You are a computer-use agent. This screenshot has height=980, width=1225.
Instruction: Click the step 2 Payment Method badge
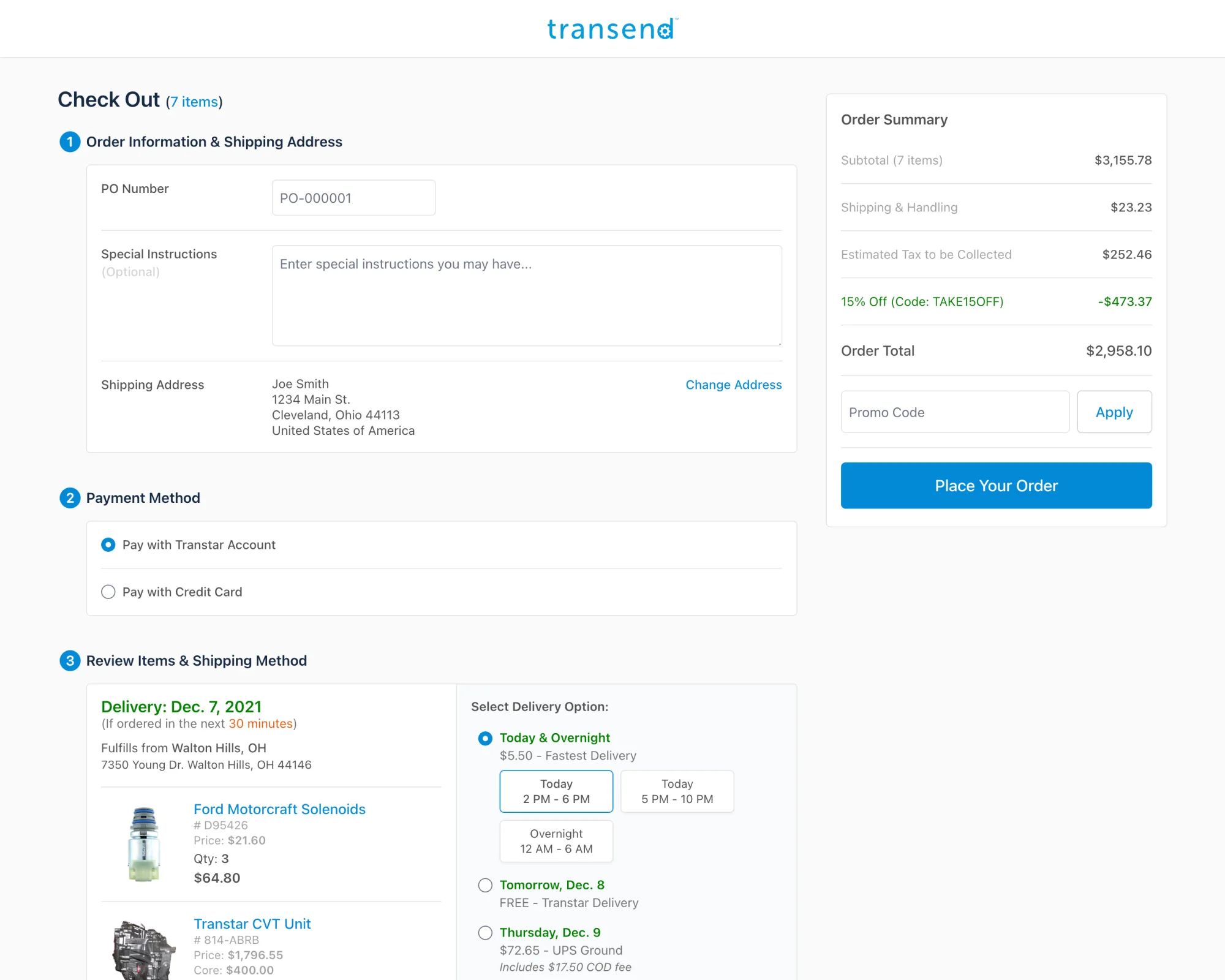tap(70, 498)
